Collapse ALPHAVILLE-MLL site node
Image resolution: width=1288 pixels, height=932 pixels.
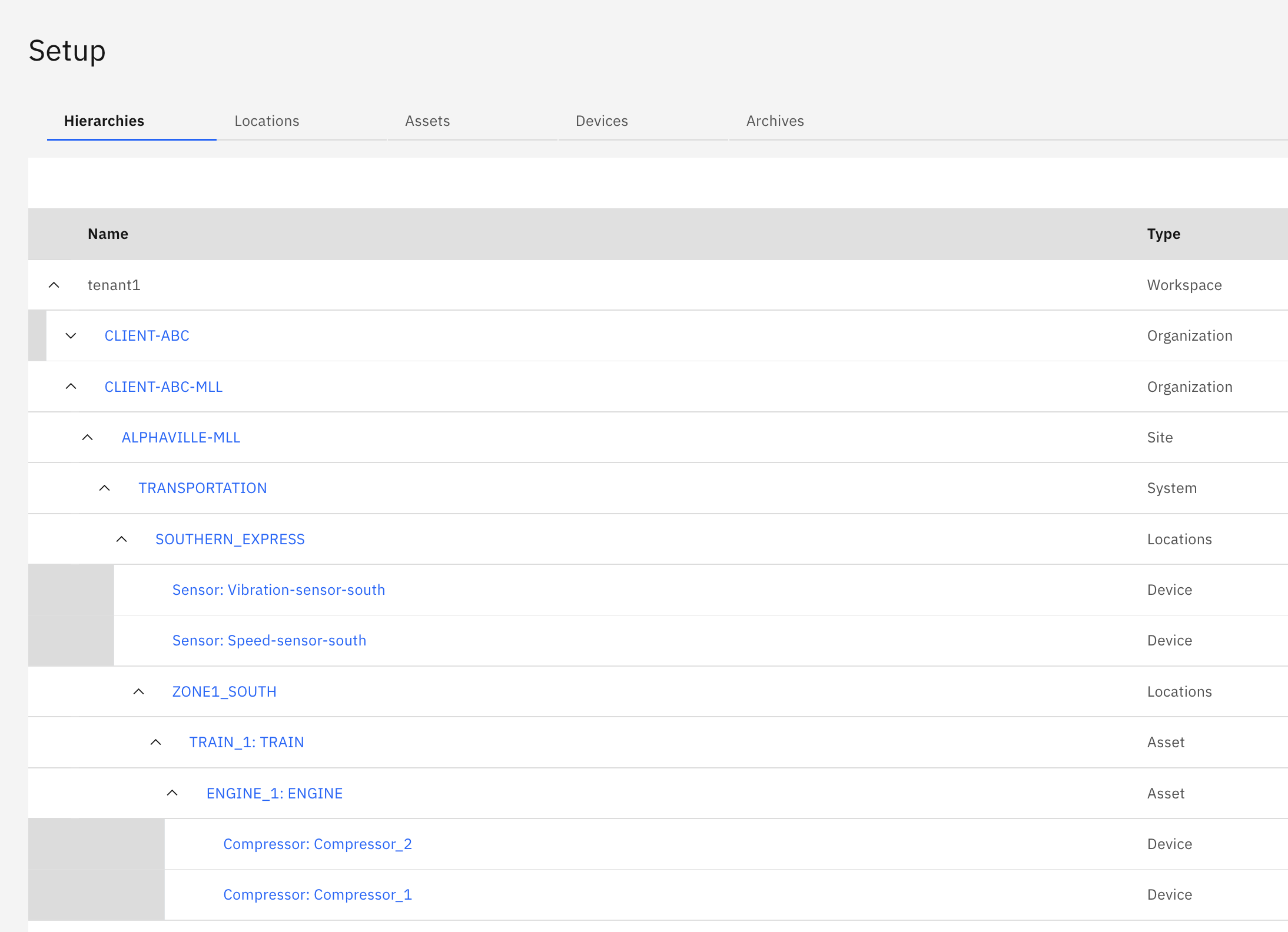(88, 436)
